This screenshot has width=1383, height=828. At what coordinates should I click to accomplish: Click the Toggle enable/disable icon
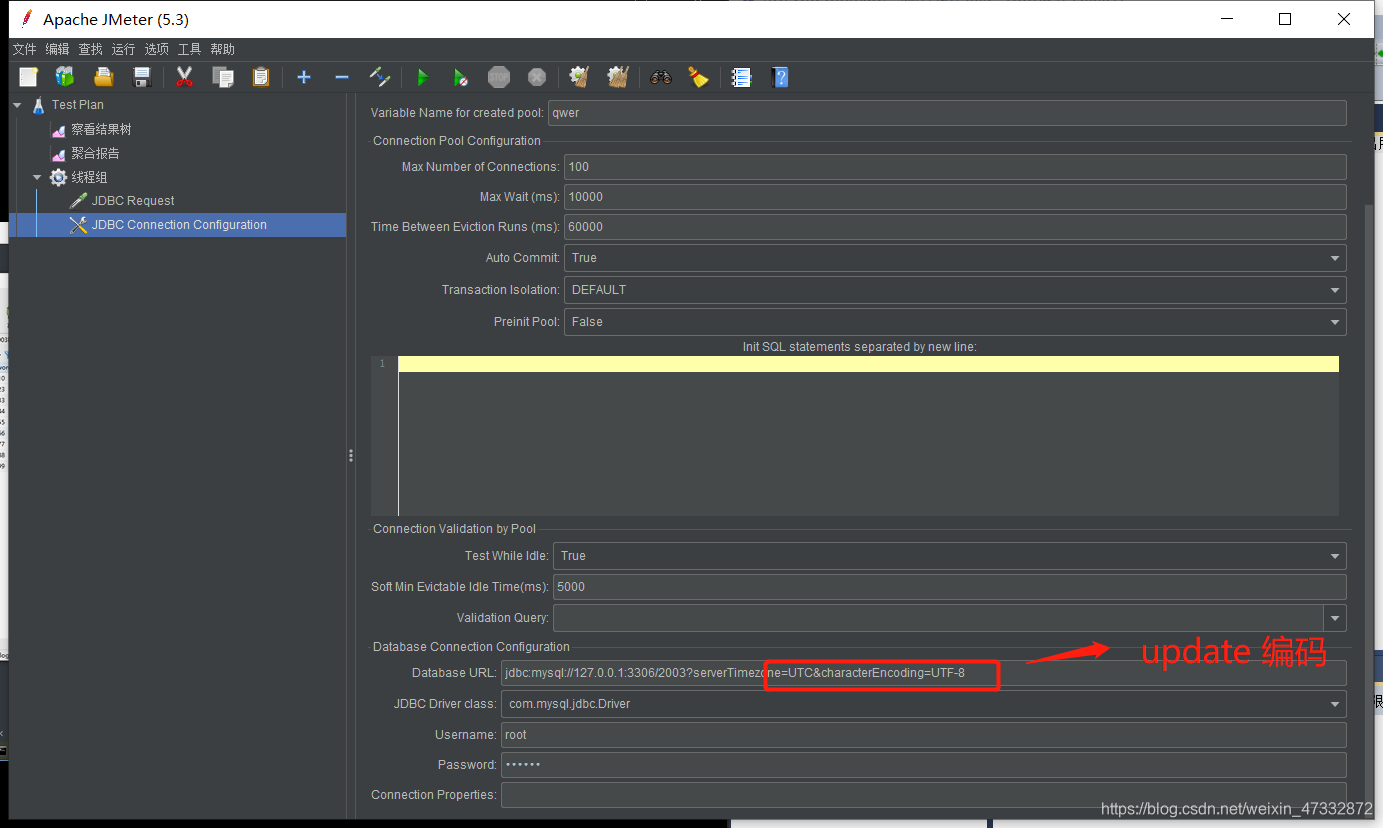(x=380, y=77)
